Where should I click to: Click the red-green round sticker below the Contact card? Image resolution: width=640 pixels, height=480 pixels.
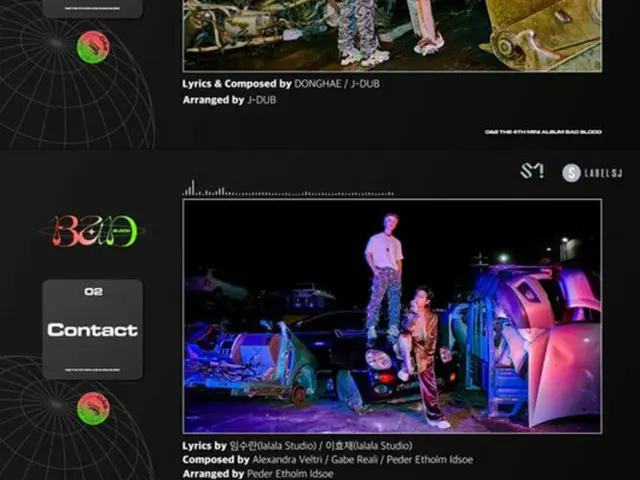point(93,408)
